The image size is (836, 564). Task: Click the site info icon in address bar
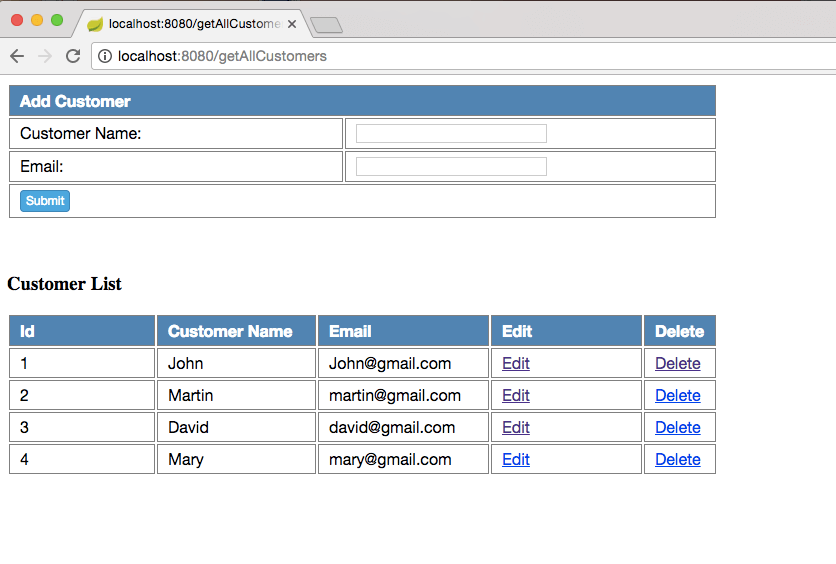pos(105,56)
